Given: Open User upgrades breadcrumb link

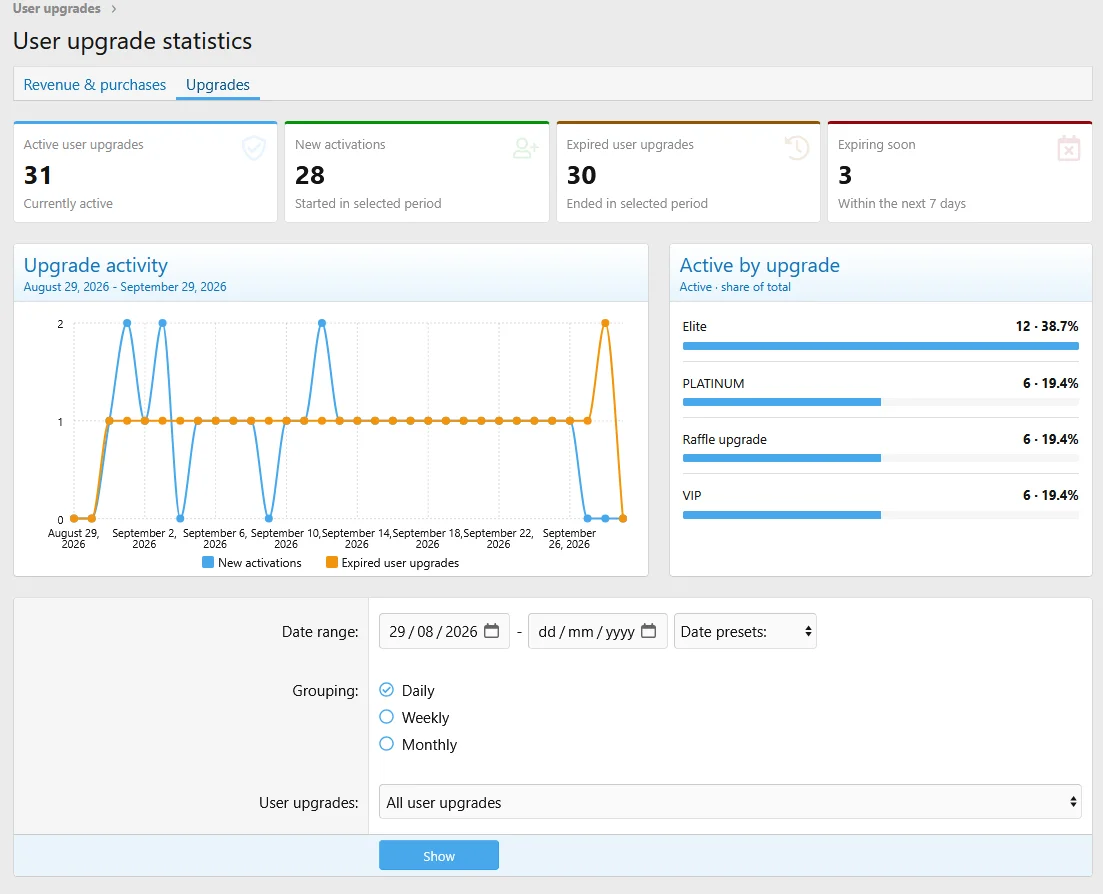Looking at the screenshot, I should pyautogui.click(x=57, y=8).
